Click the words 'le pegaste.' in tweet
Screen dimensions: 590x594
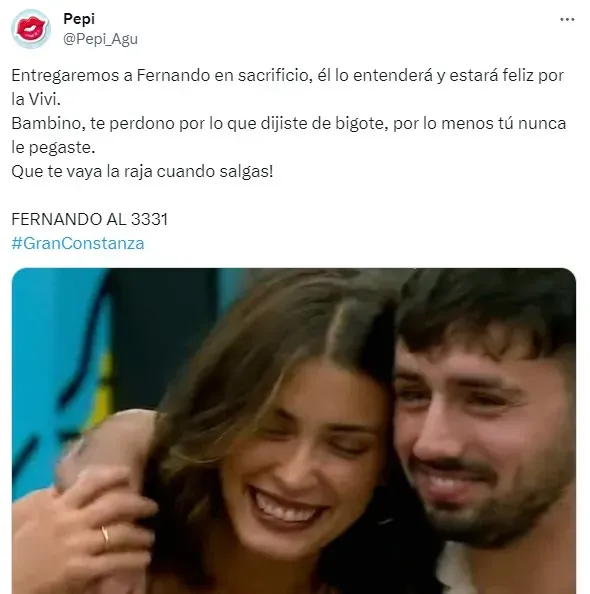coord(53,147)
